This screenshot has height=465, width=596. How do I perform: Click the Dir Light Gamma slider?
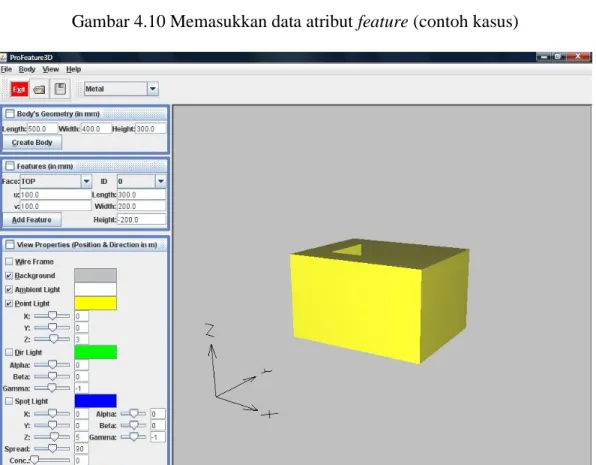52,388
